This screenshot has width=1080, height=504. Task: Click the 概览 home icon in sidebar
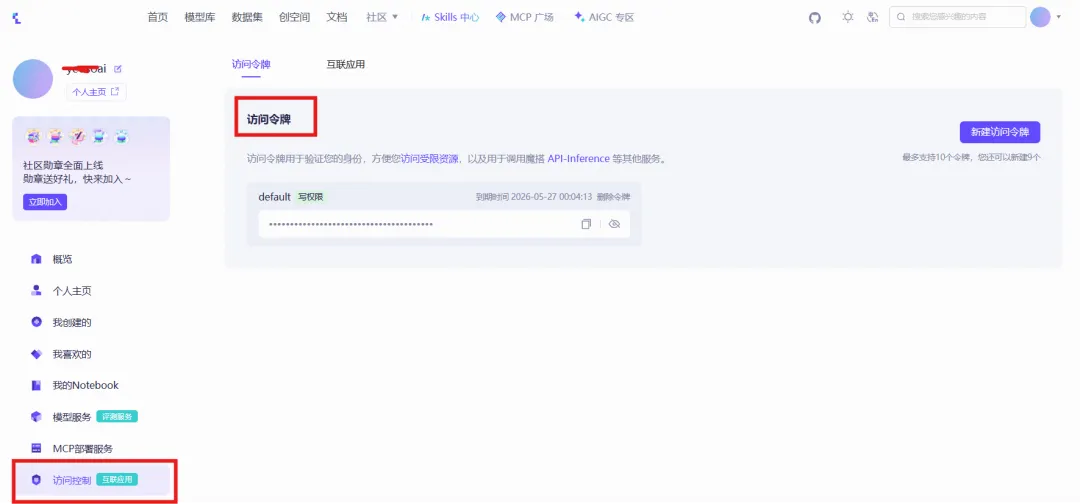click(37, 259)
